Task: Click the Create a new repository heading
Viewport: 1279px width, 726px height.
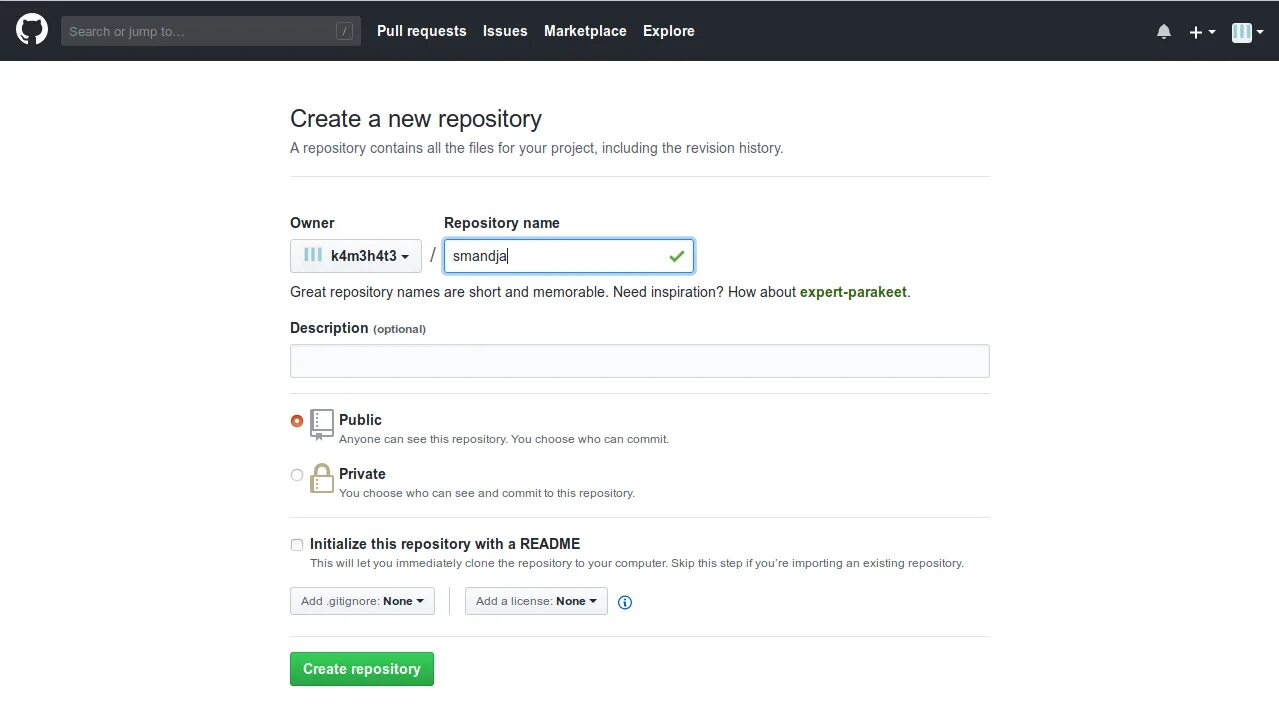Action: pos(416,119)
